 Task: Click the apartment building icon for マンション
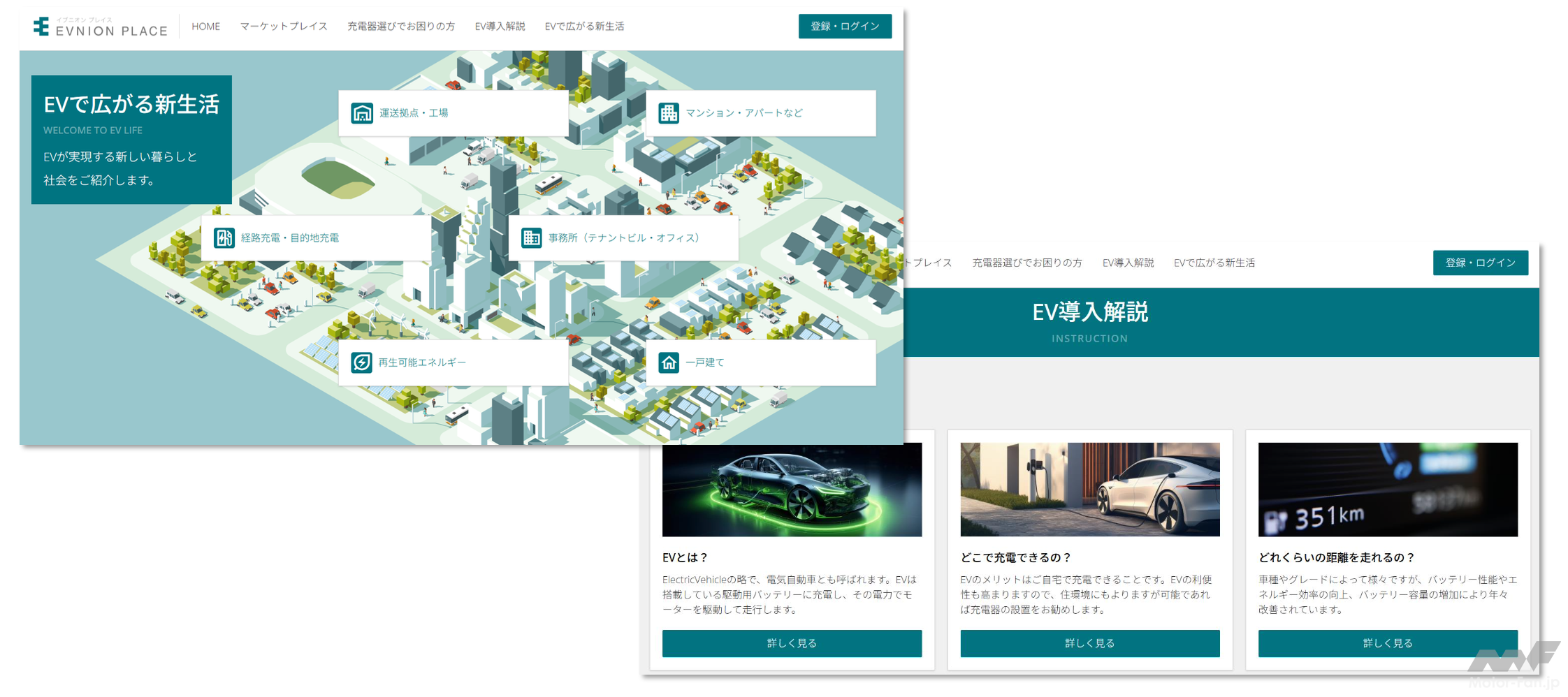pyautogui.click(x=668, y=113)
